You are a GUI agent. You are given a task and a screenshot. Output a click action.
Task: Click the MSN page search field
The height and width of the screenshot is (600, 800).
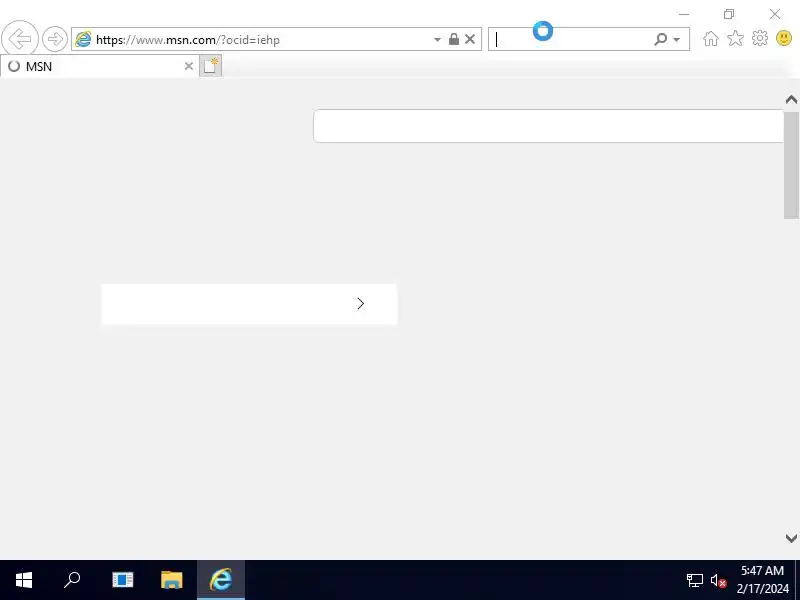coord(548,126)
